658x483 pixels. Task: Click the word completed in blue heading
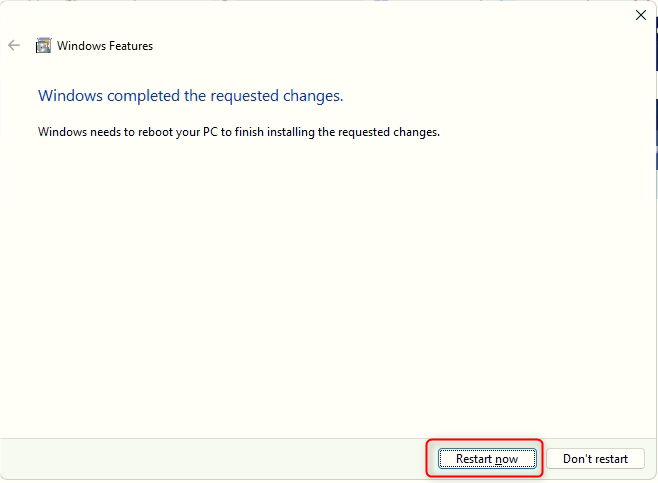(x=144, y=97)
